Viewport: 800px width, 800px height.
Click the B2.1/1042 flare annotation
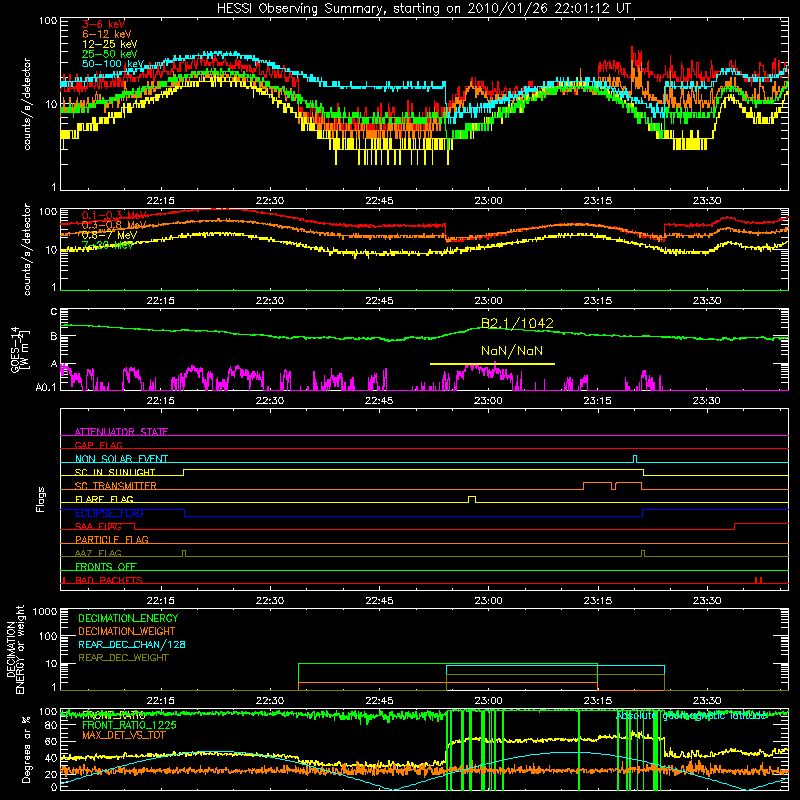coord(517,323)
